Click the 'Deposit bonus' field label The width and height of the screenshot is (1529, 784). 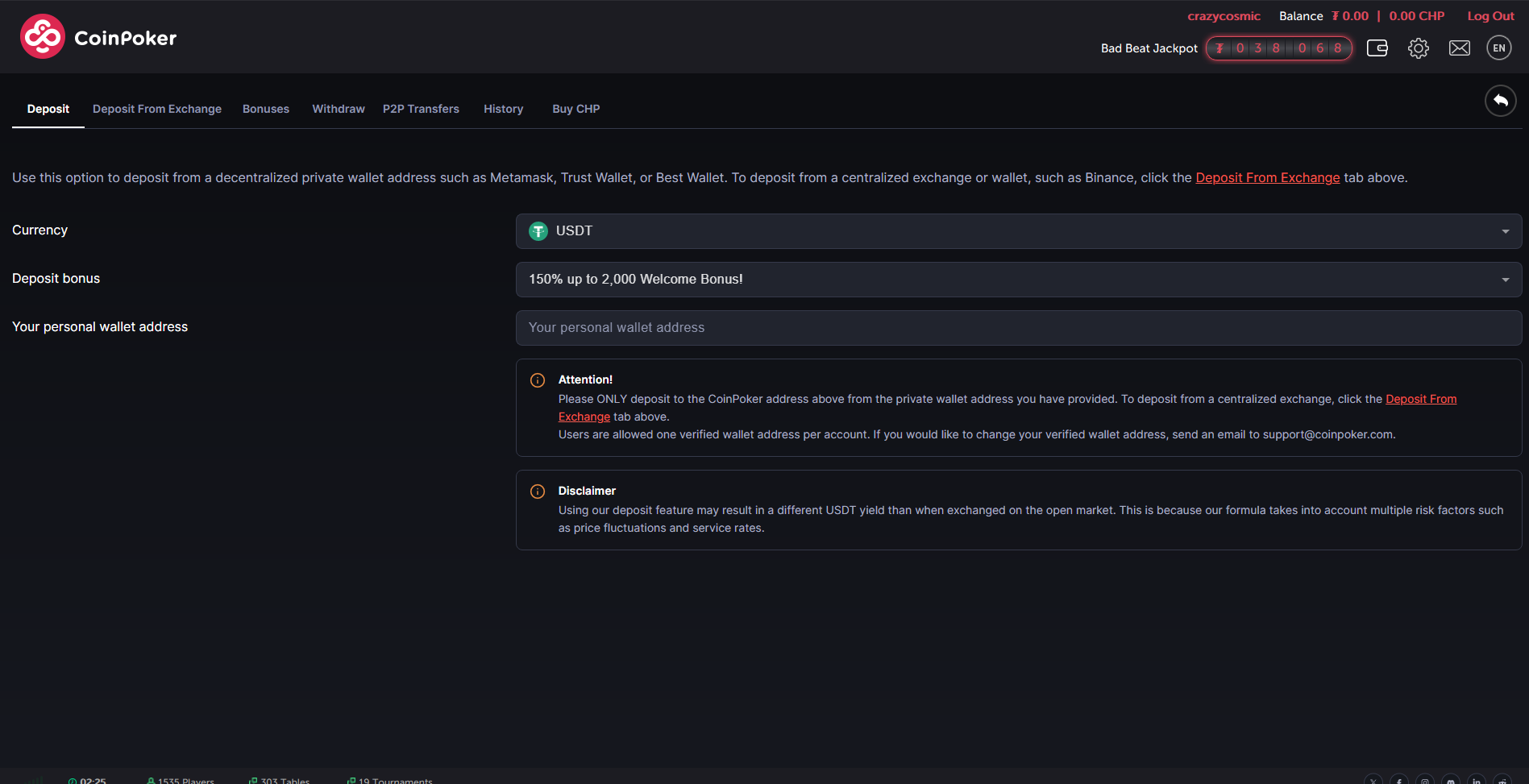[x=56, y=279]
